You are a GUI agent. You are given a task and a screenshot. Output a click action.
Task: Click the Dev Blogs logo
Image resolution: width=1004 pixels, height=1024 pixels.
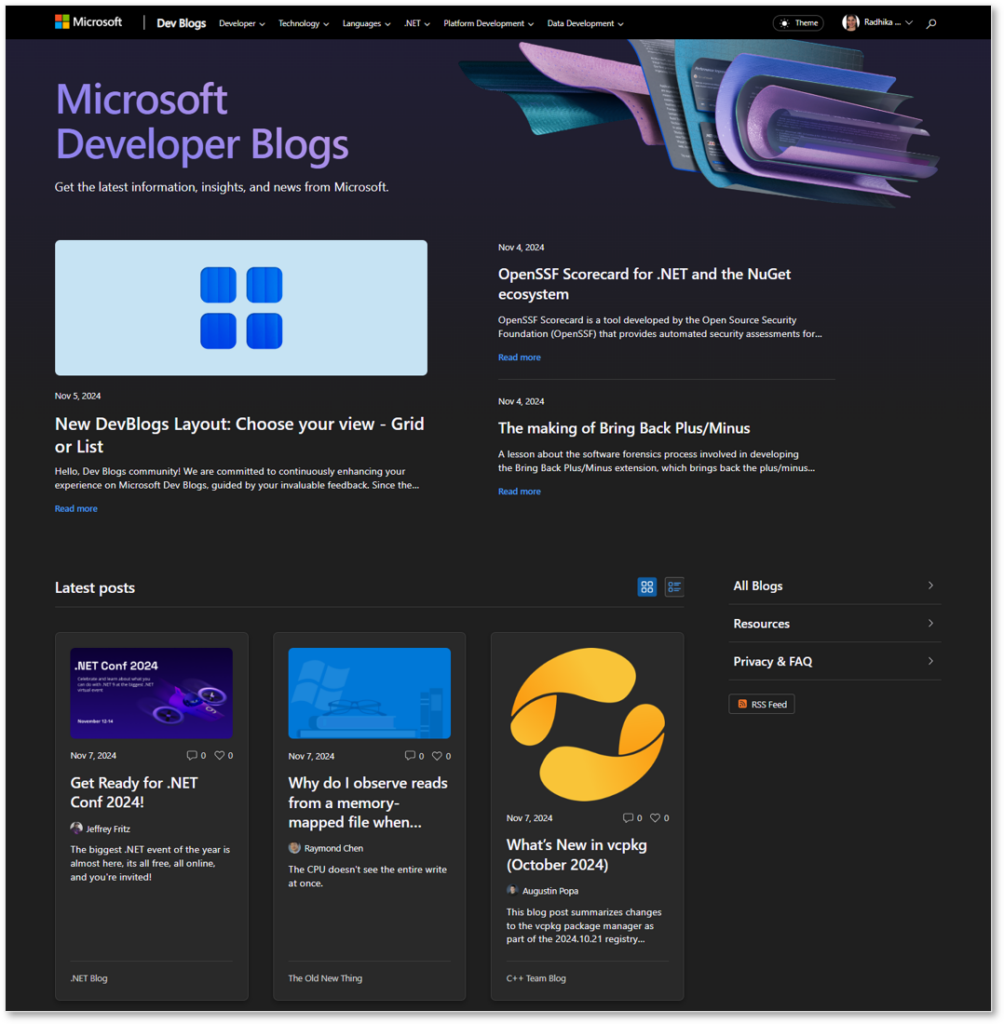coord(181,22)
